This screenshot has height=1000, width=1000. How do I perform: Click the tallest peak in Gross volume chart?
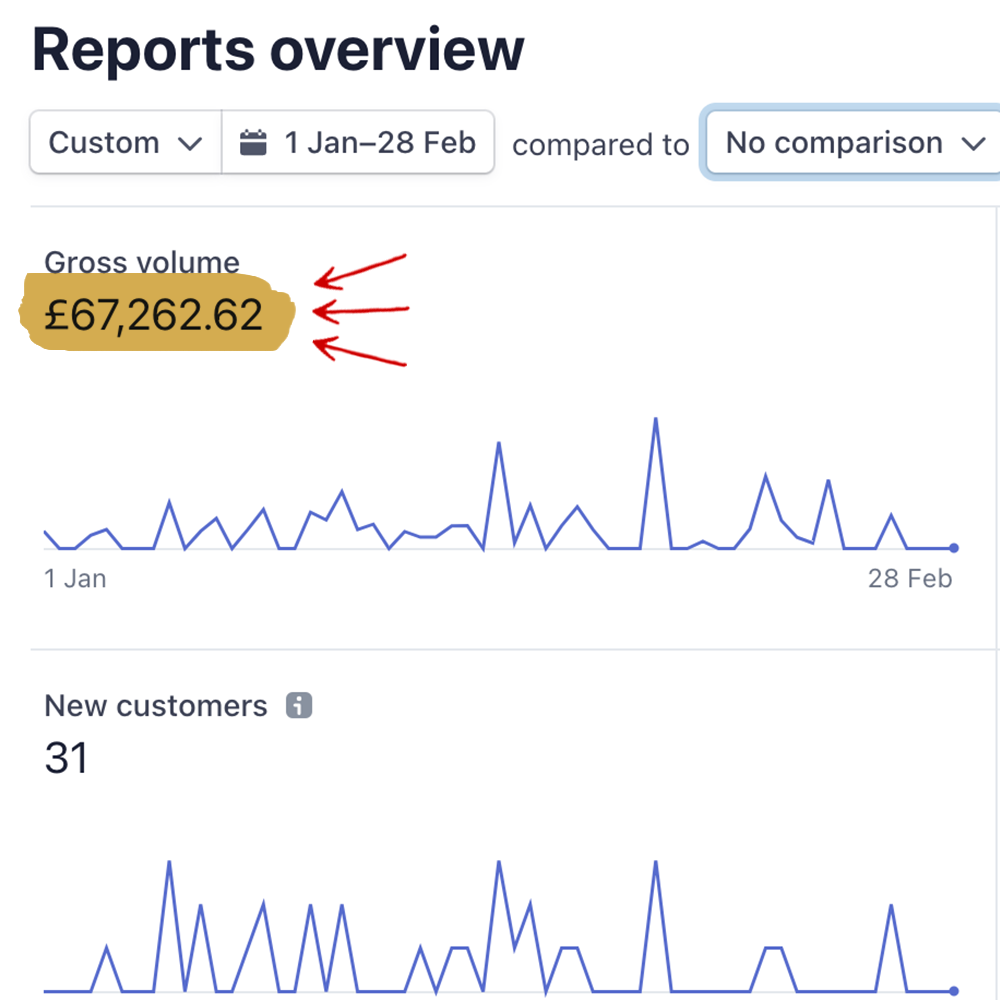tap(655, 420)
